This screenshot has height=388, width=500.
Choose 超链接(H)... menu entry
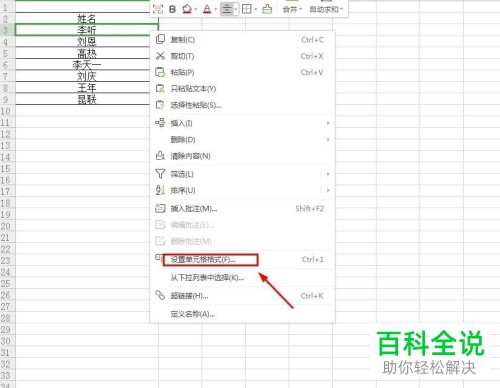242,296
